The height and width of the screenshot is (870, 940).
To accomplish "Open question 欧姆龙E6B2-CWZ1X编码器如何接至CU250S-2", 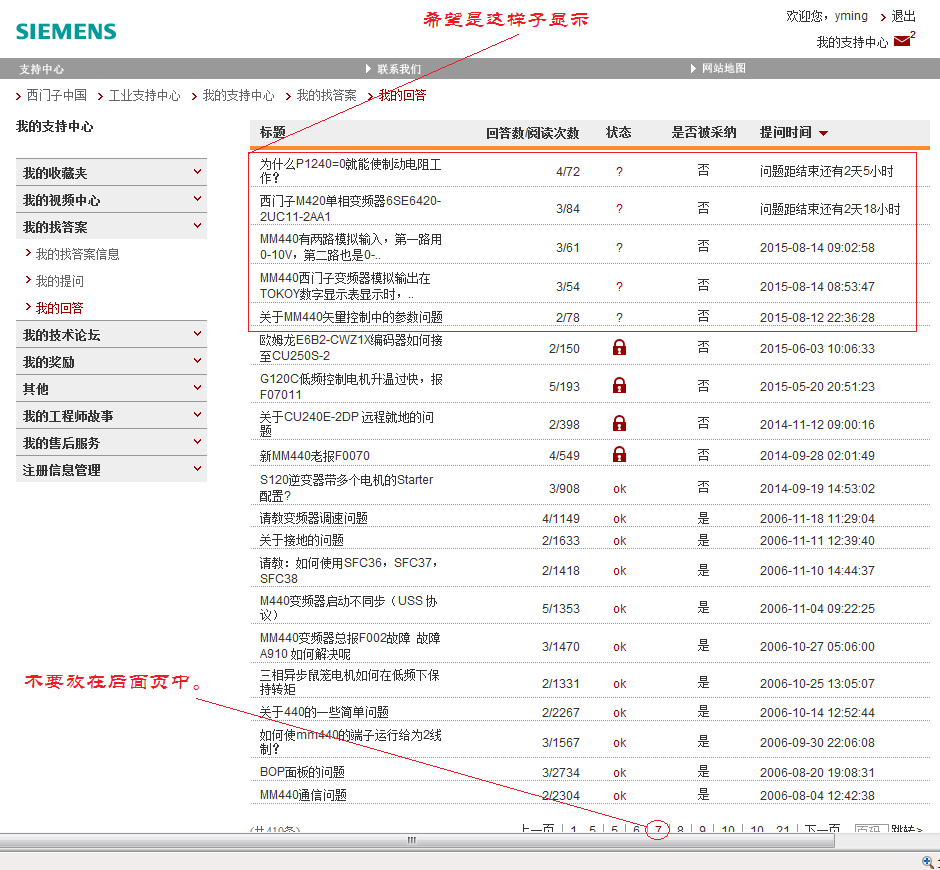I will [x=351, y=348].
